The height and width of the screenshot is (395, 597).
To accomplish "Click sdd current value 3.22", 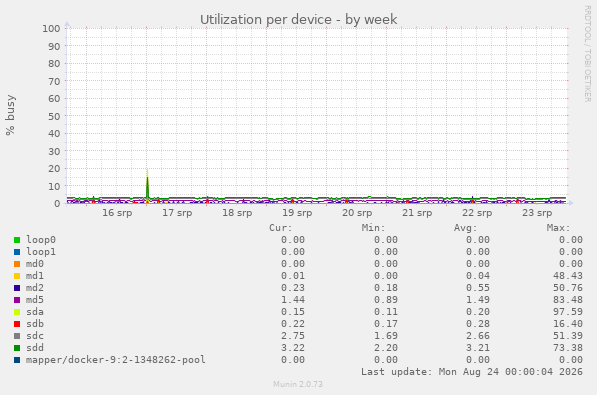I will [x=293, y=348].
